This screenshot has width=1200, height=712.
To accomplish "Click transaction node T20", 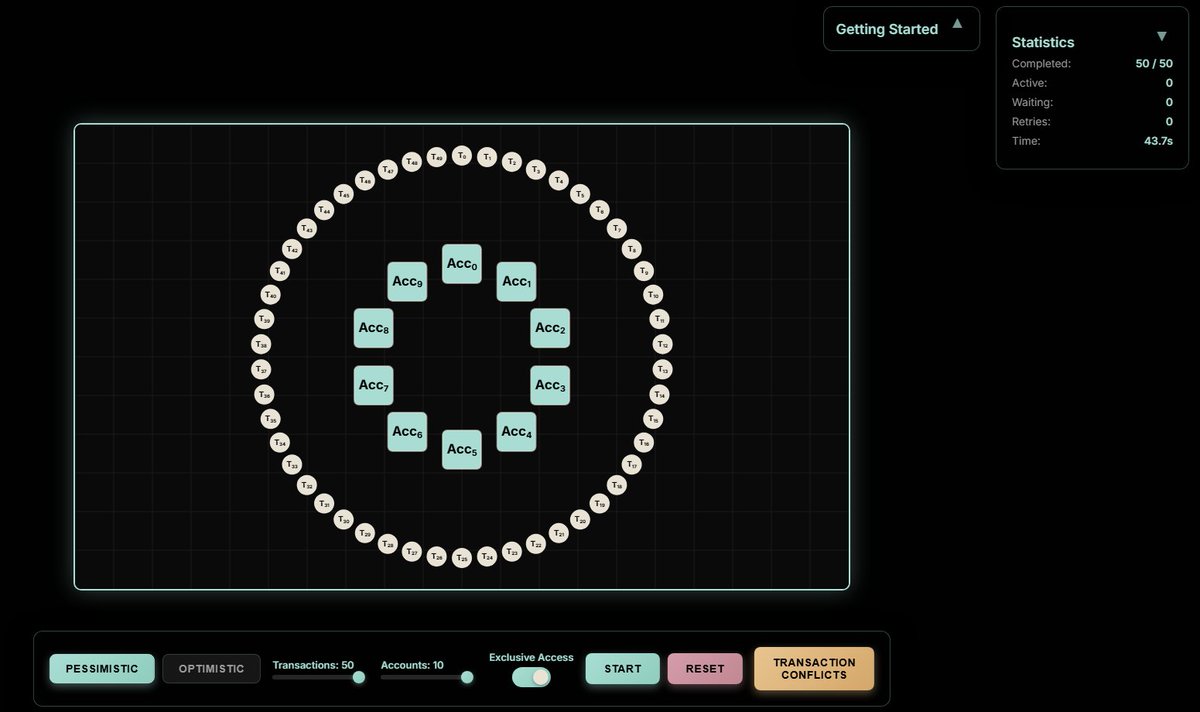I will pos(580,519).
